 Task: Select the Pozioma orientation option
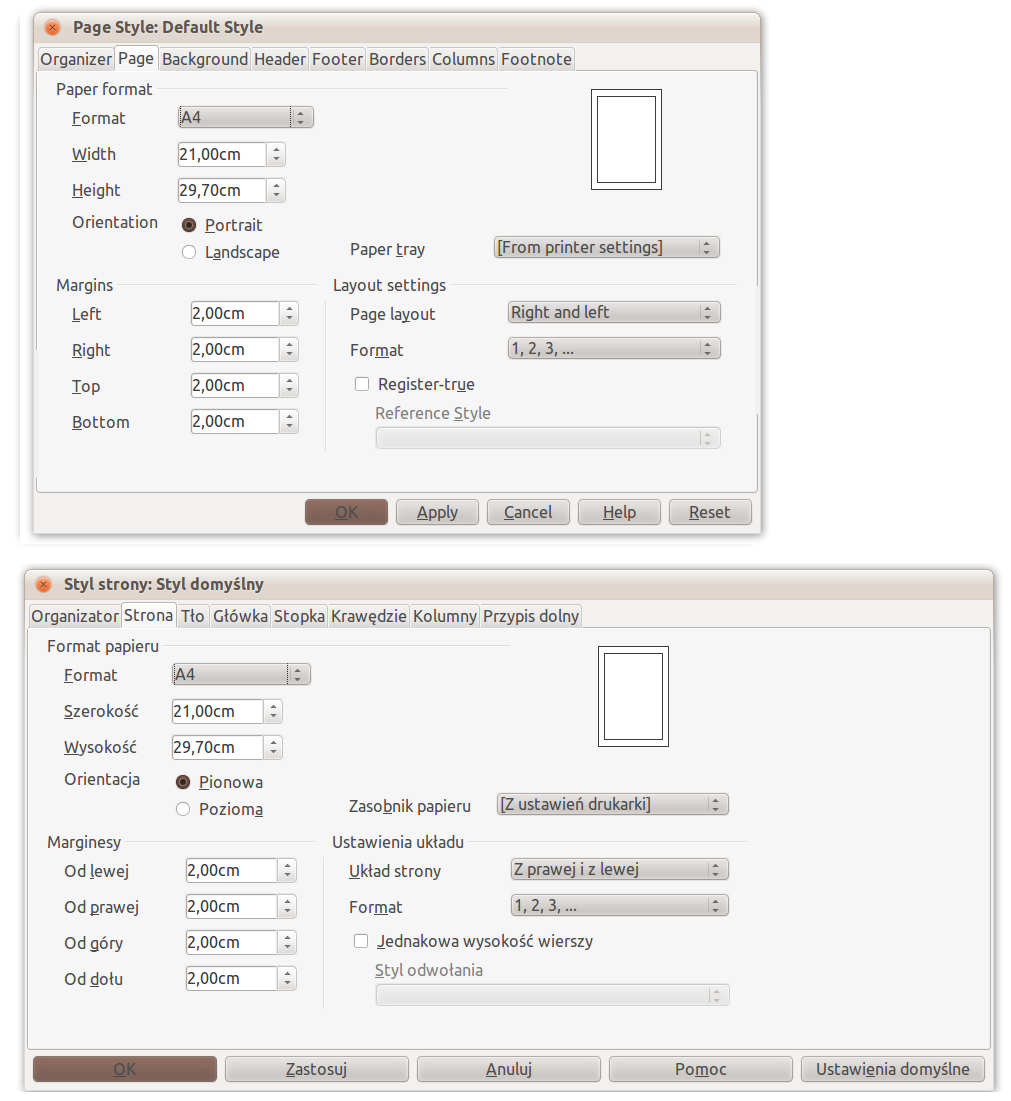(x=183, y=810)
